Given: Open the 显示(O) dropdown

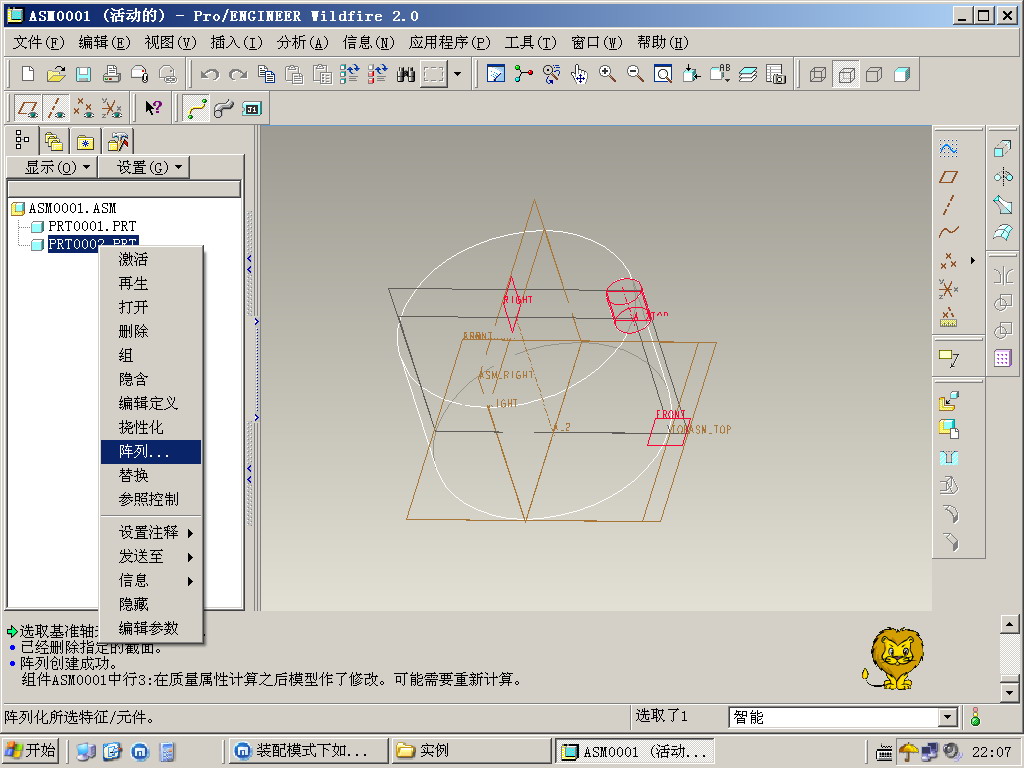Looking at the screenshot, I should click(x=52, y=167).
